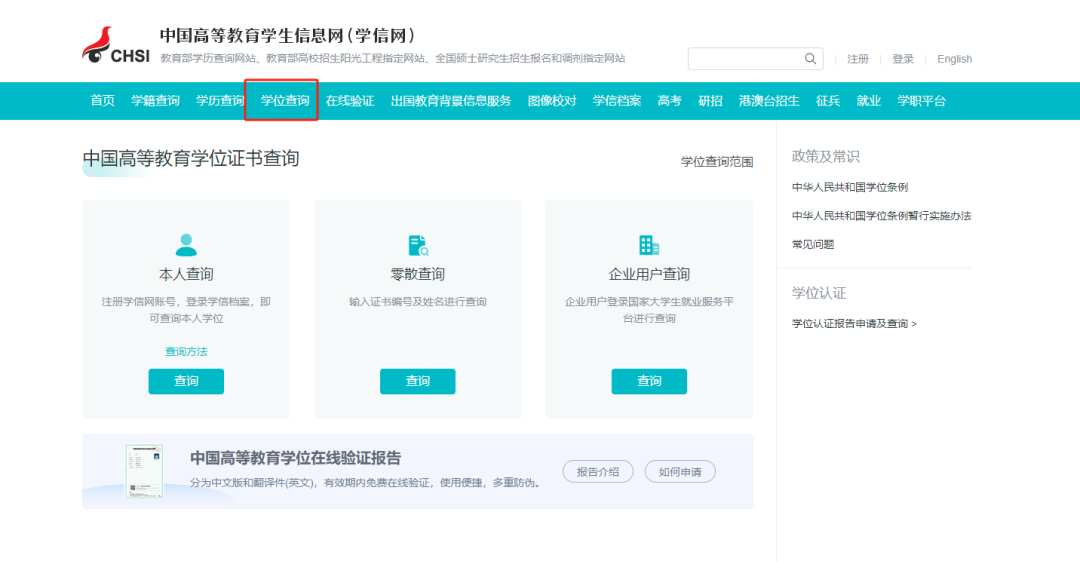Image resolution: width=1080 pixels, height=561 pixels.
Task: Click 查询 button in 本人查询 card
Action: (x=186, y=381)
